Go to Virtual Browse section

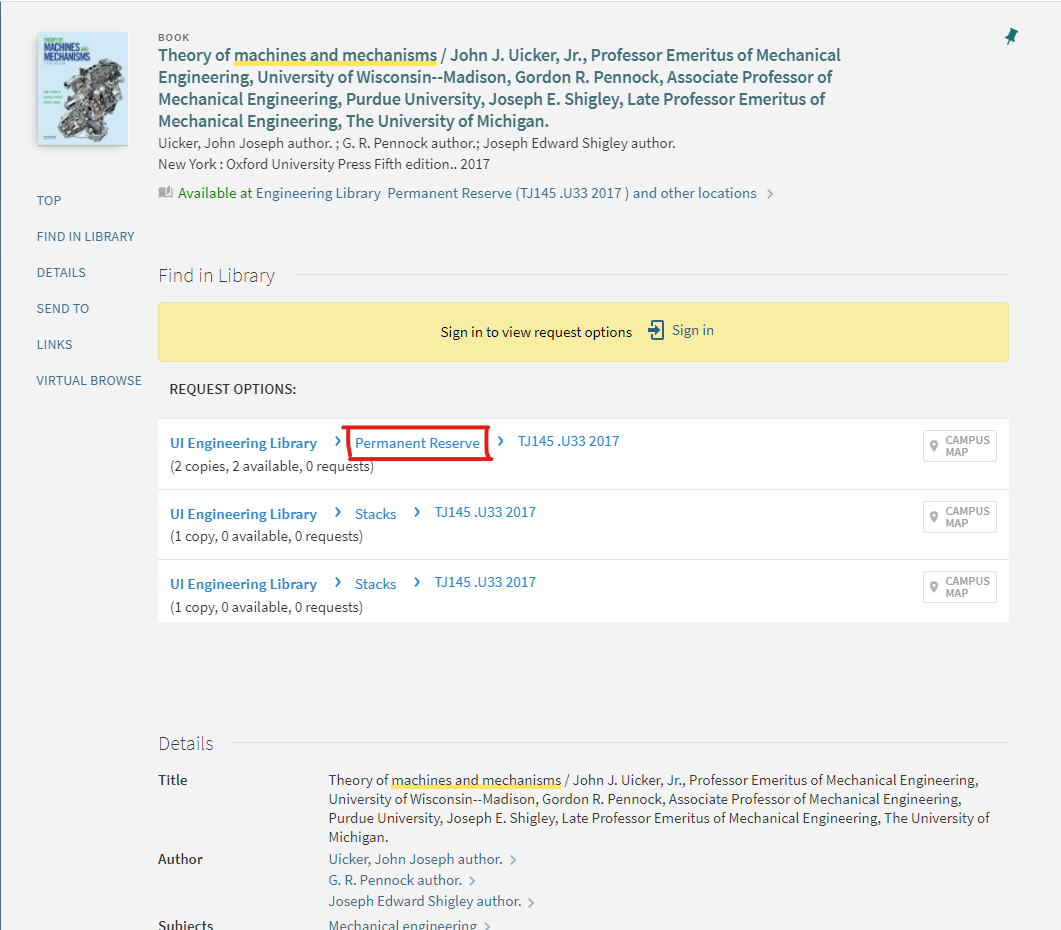[x=89, y=381]
